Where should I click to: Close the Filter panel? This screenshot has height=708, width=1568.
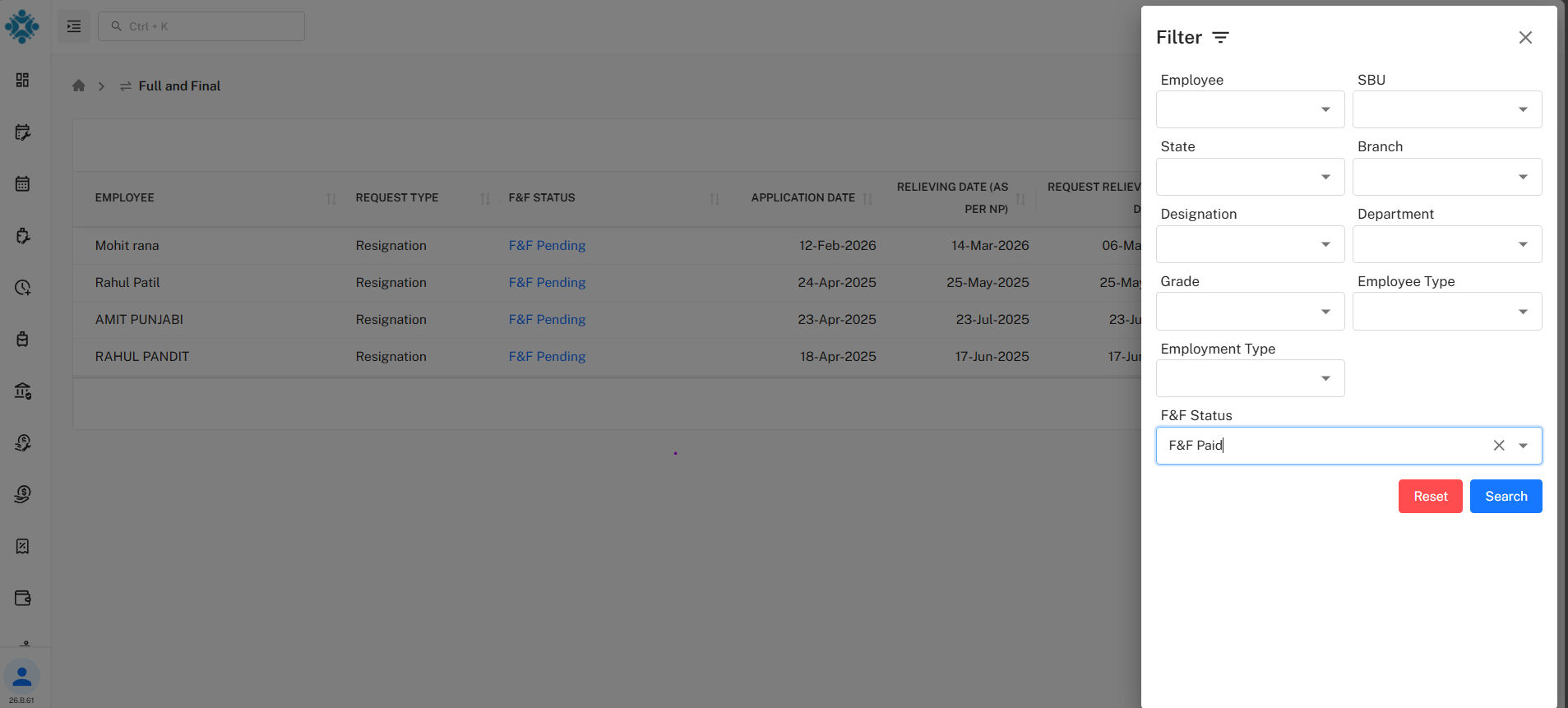pyautogui.click(x=1525, y=38)
